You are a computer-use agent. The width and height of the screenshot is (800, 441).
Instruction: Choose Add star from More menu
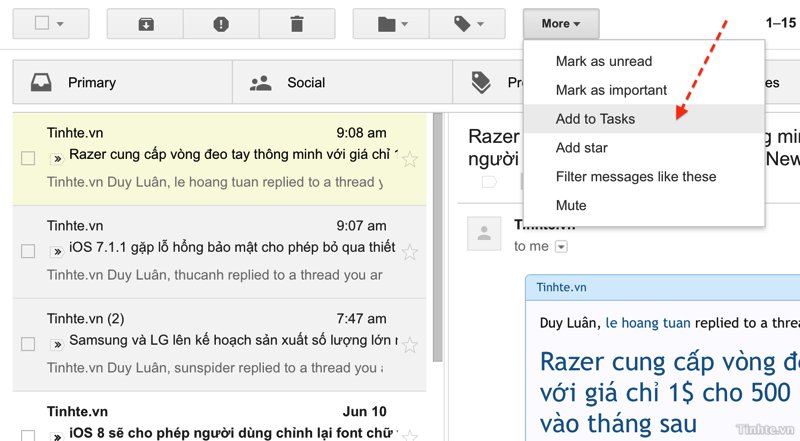[644, 148]
